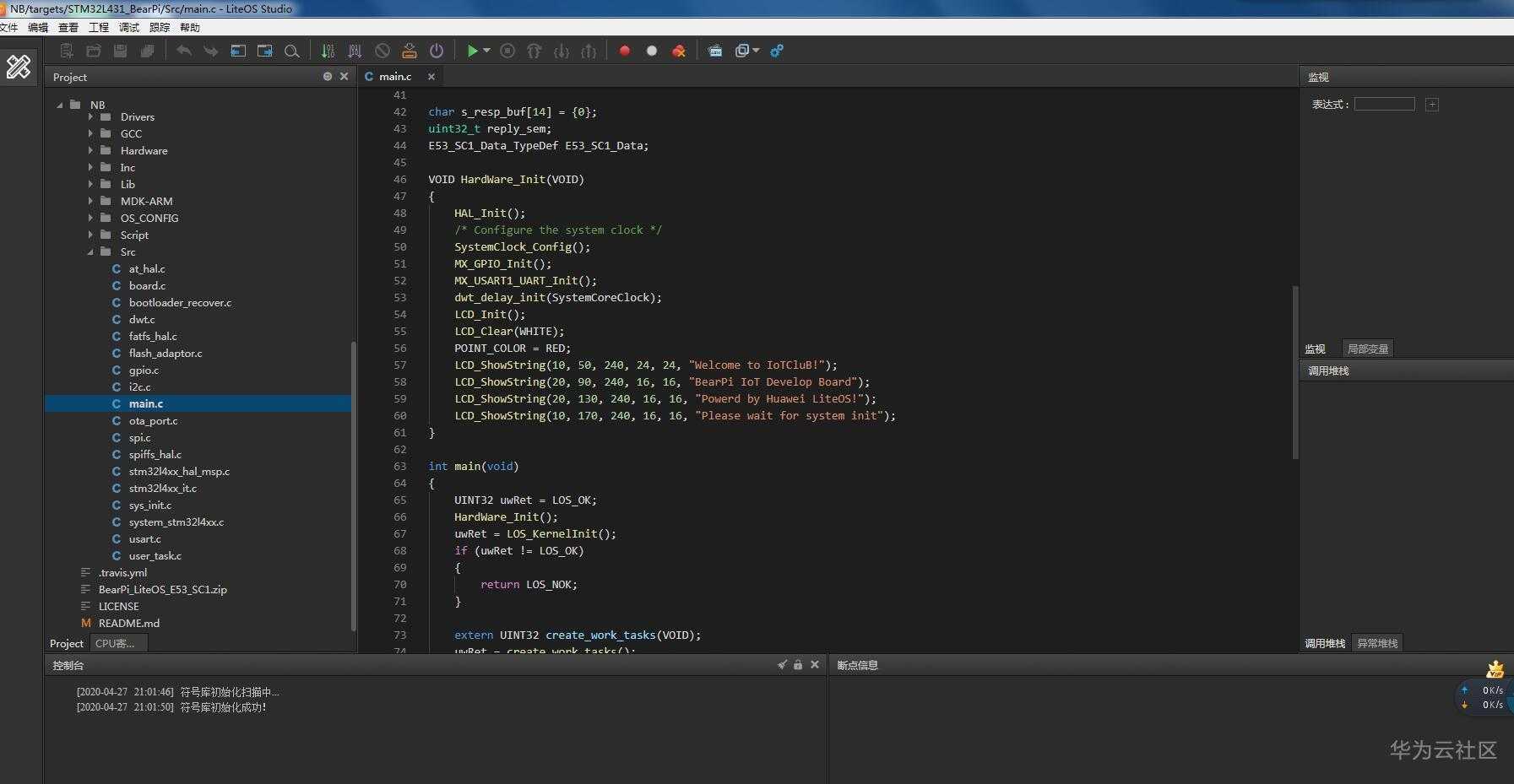1514x784 pixels.
Task: Collapse the Src folder
Action: (91, 252)
